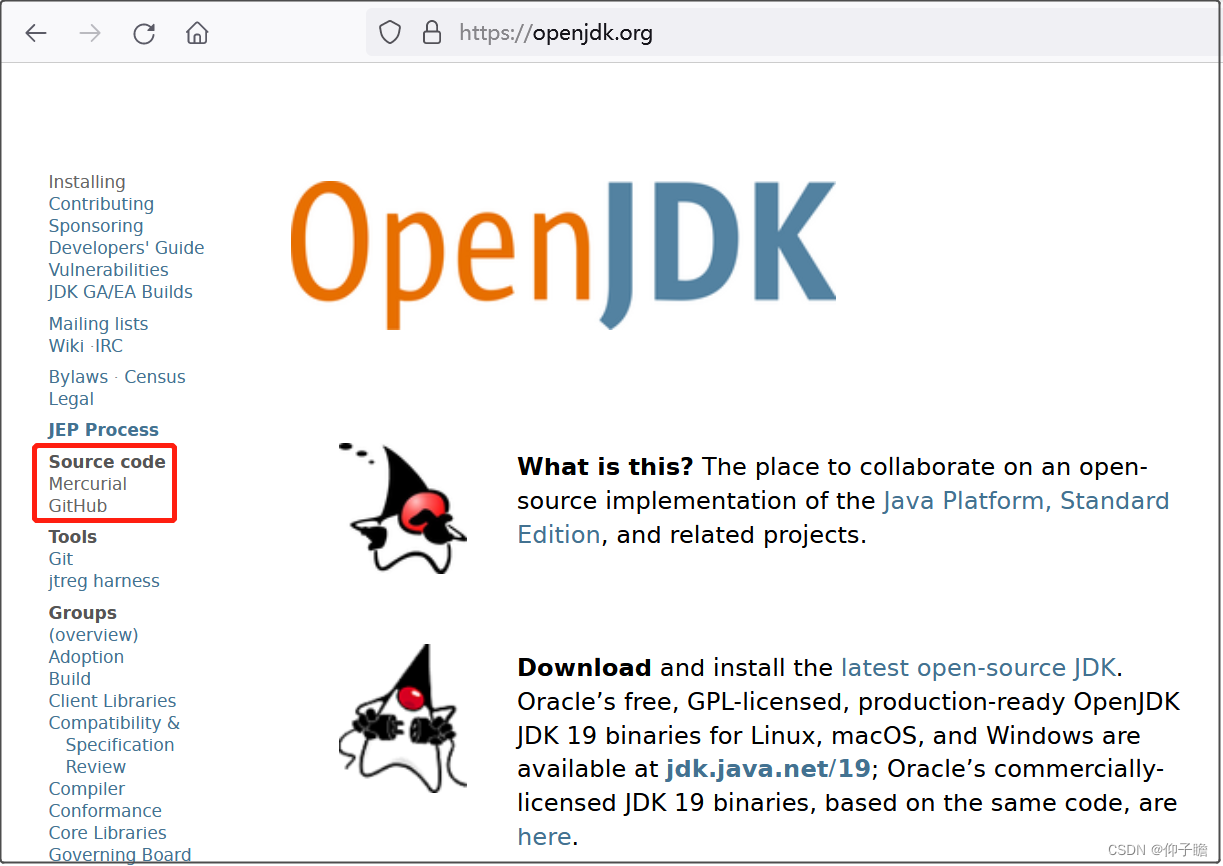Image resolution: width=1223 pixels, height=866 pixels.
Task: Open the Contributing link
Action: click(101, 204)
